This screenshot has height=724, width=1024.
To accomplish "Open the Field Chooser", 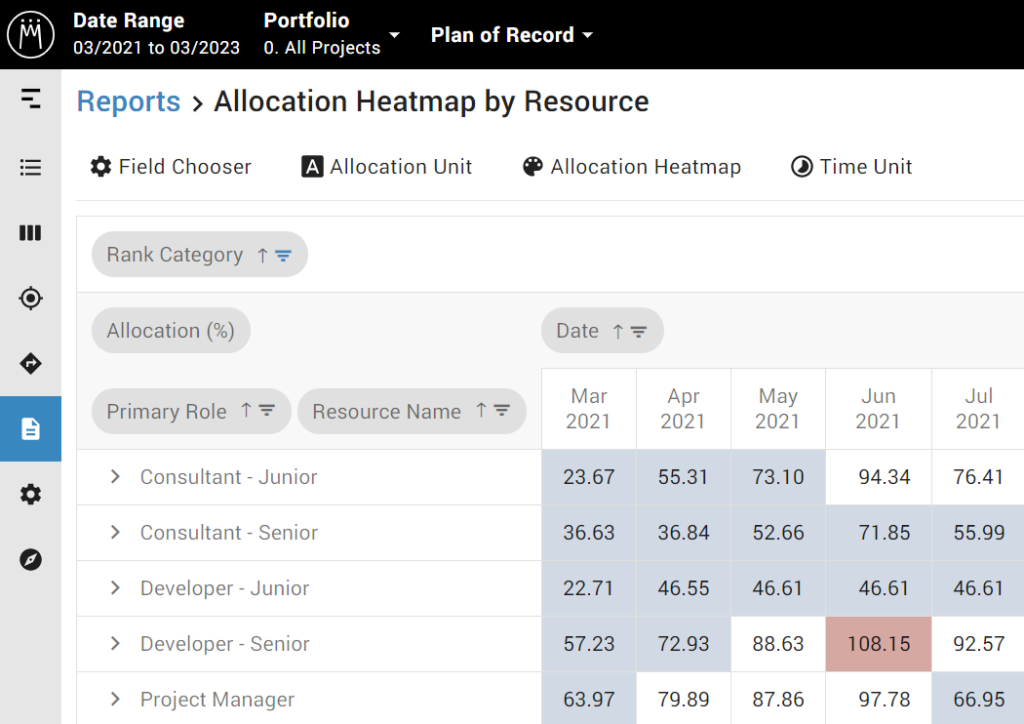I will point(171,167).
